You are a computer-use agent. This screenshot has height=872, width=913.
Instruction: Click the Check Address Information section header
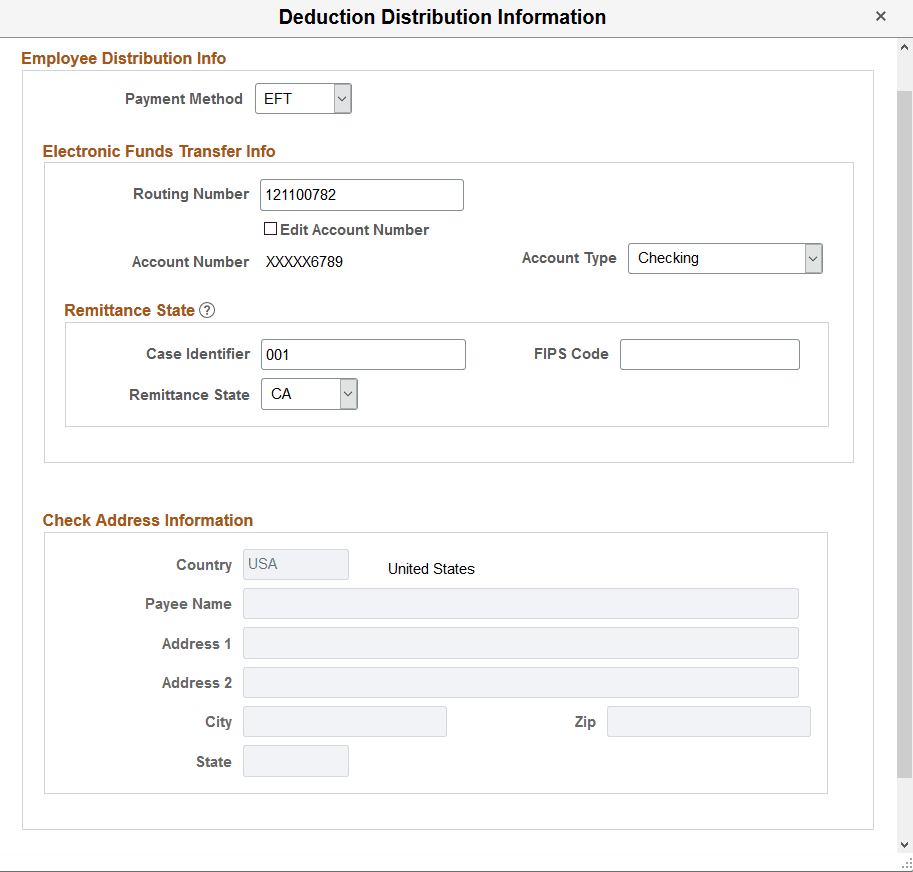click(x=147, y=520)
